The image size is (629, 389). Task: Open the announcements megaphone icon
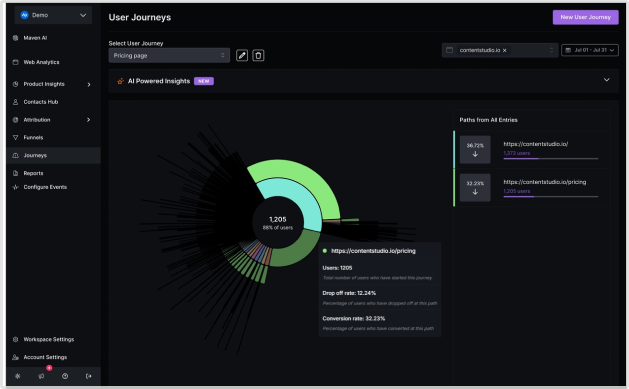(41, 376)
